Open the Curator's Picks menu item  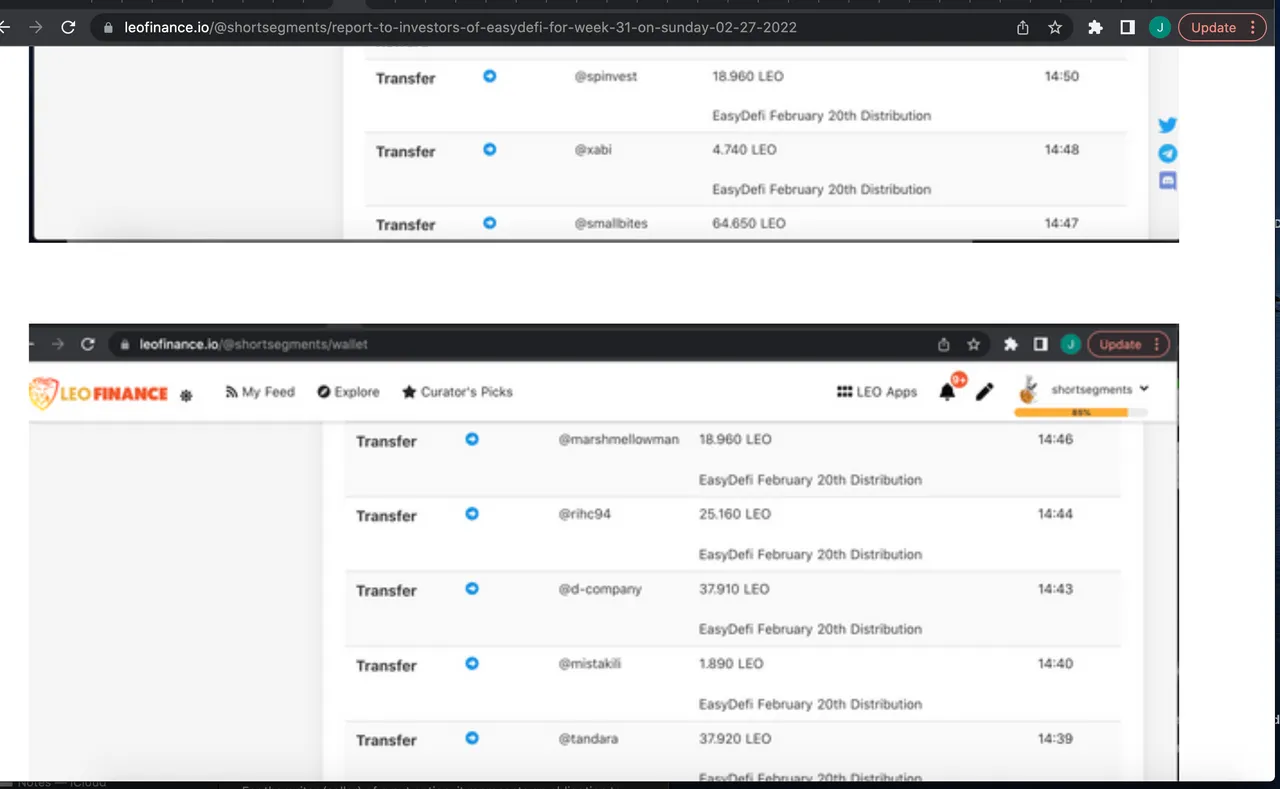coord(457,392)
